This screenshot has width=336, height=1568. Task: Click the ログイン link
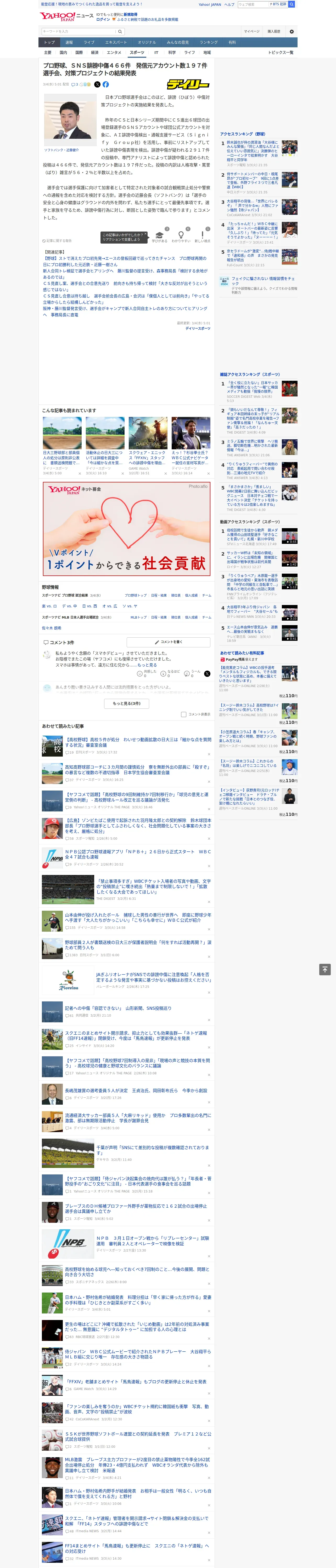coord(103,20)
